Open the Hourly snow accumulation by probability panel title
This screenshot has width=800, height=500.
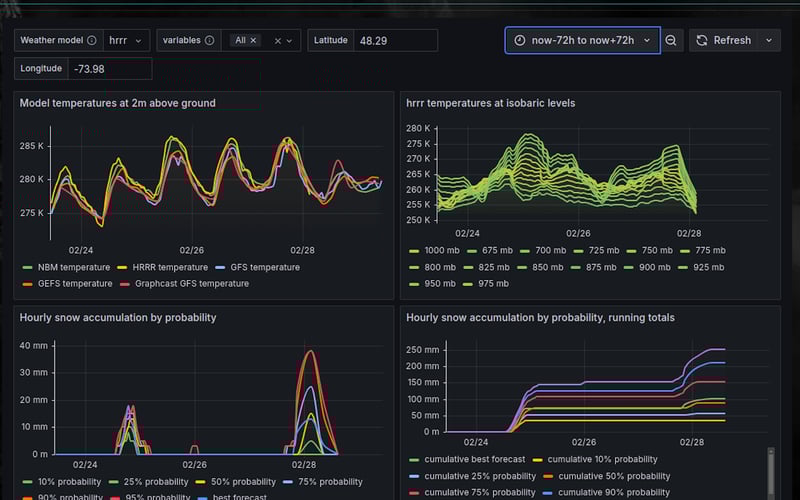pos(118,317)
